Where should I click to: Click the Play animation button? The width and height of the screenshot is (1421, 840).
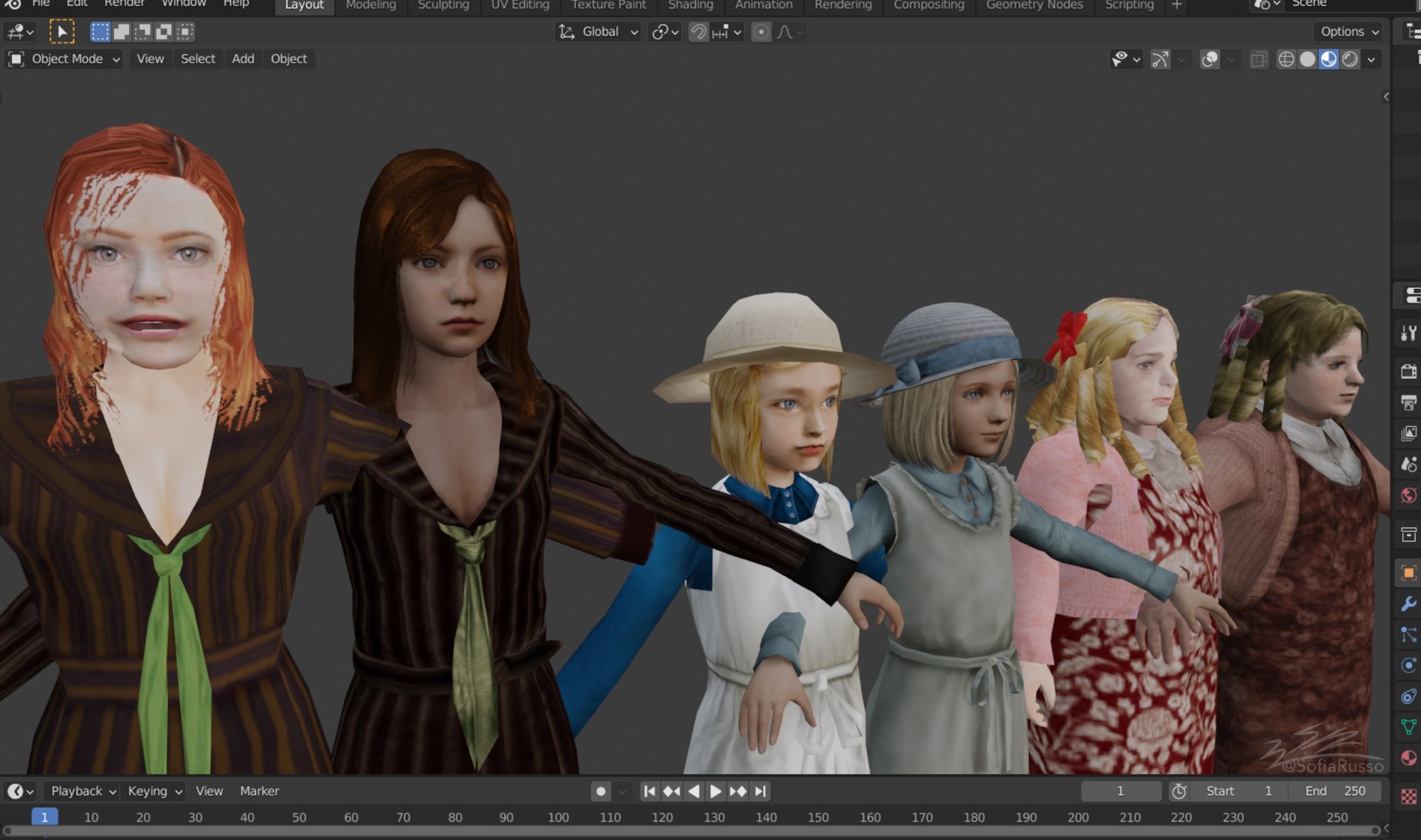click(715, 791)
